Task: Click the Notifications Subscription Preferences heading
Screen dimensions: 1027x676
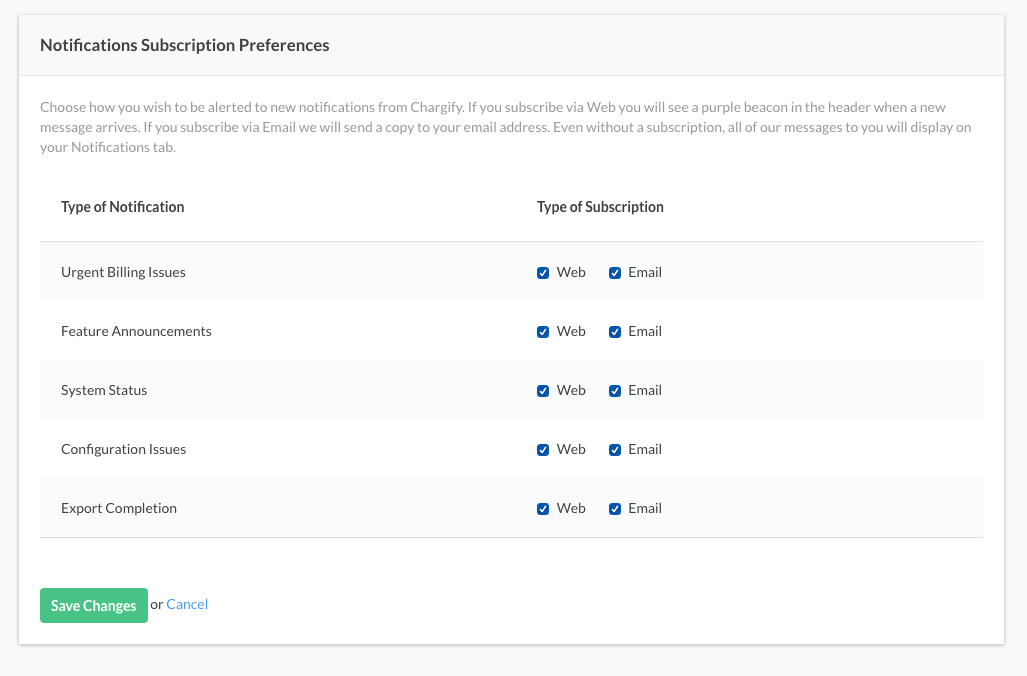Action: (x=184, y=45)
